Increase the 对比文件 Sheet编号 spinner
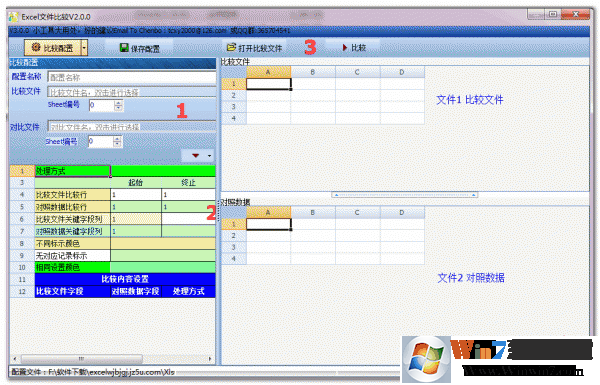Screen dimensions: 600x385 click(117, 139)
